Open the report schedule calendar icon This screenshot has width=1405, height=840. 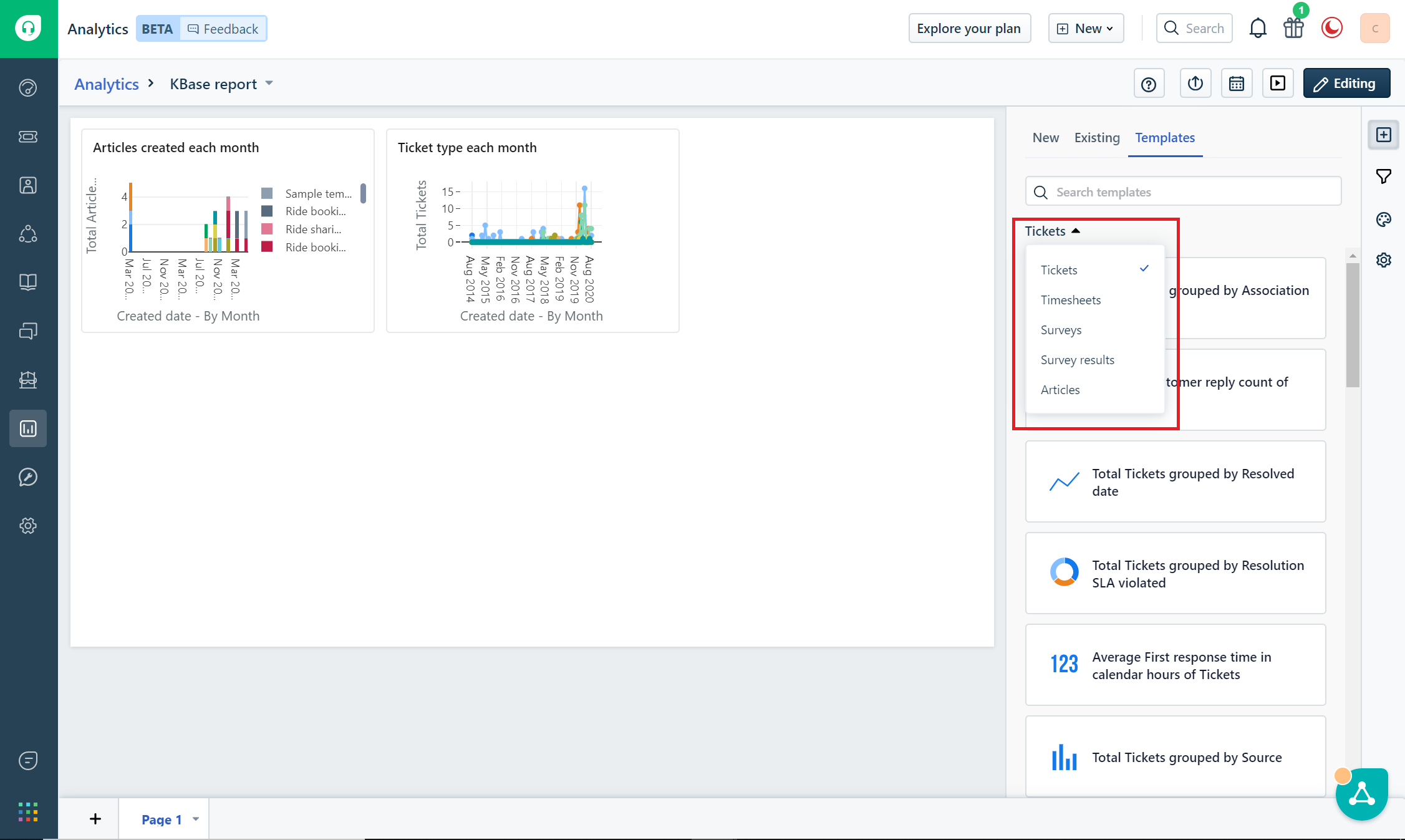(1236, 84)
